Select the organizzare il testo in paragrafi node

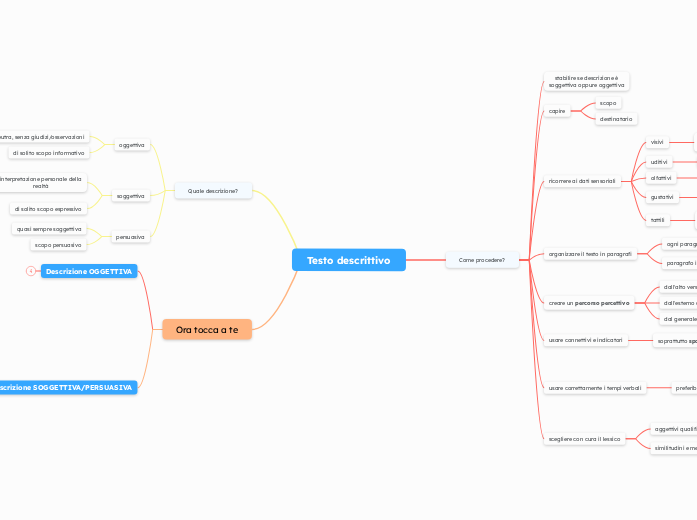[590, 254]
